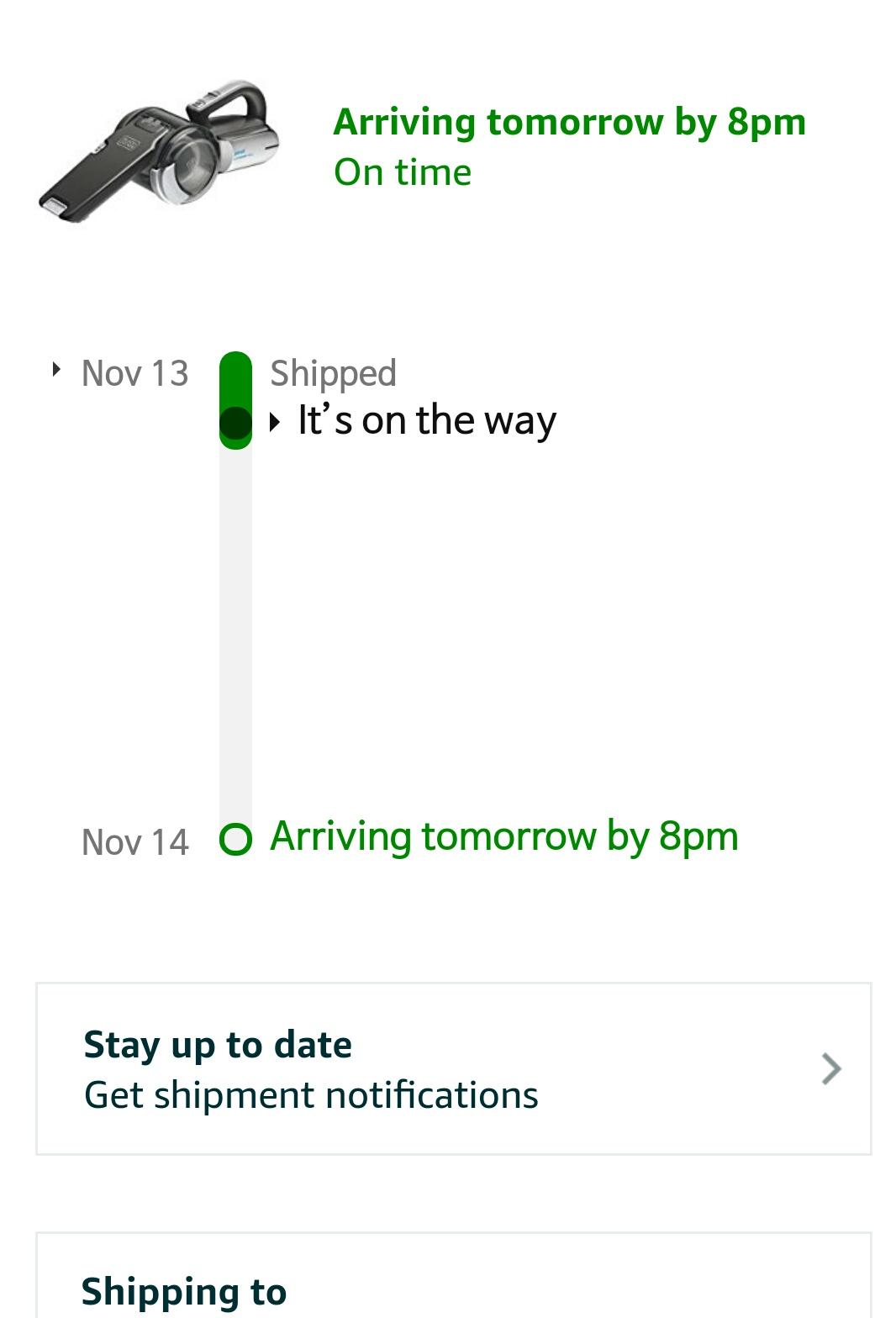Tap the bold "Arriving tomorrow by 8pm" header
Image resolution: width=896 pixels, height=1318 pixels.
coord(569,122)
